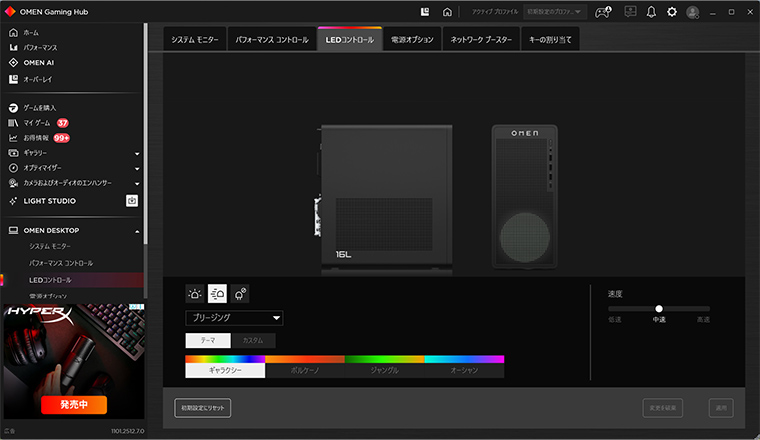Click the sidebar scrollbar
Screen dimensions: 760x440
click(x=145, y=133)
